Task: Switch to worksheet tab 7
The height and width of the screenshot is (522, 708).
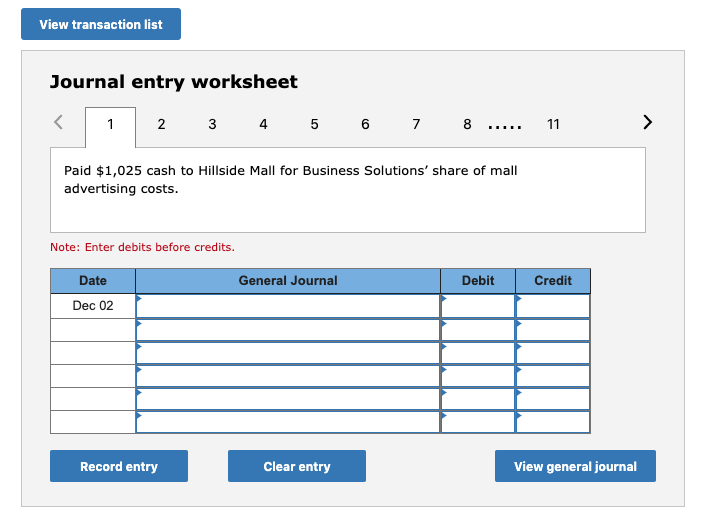Action: coord(416,124)
